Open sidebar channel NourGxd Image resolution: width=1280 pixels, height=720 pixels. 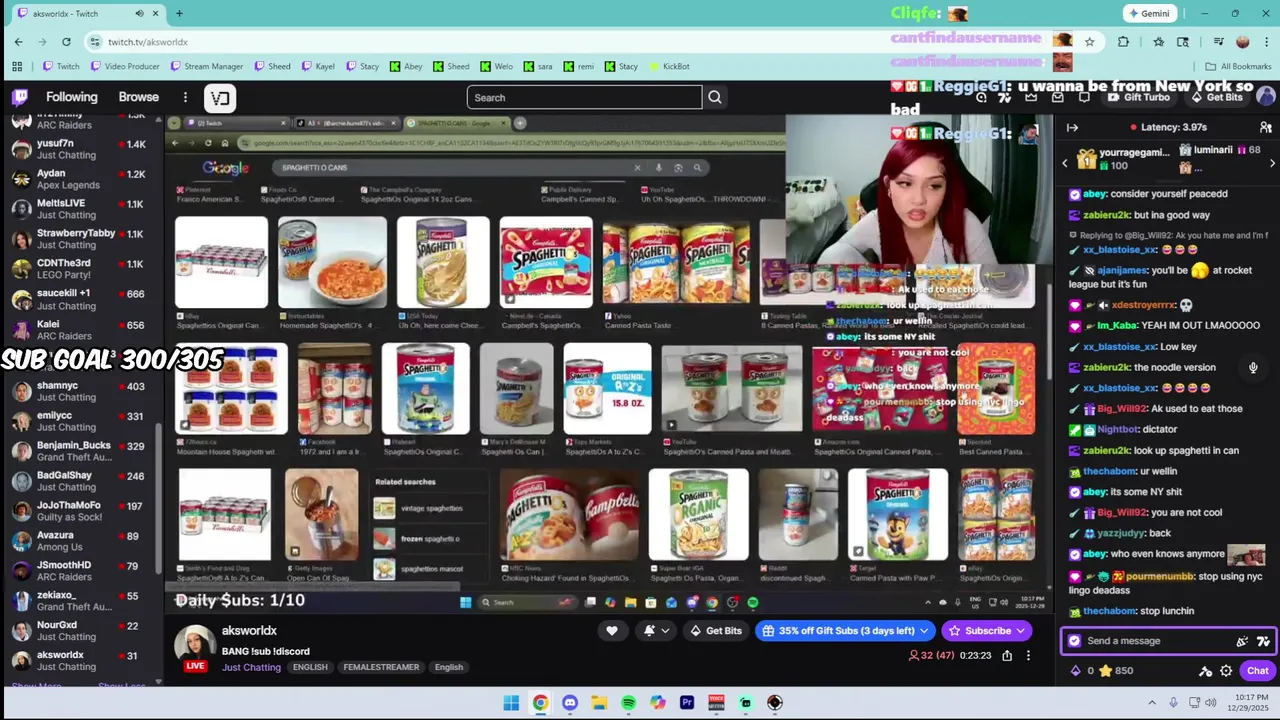click(80, 631)
